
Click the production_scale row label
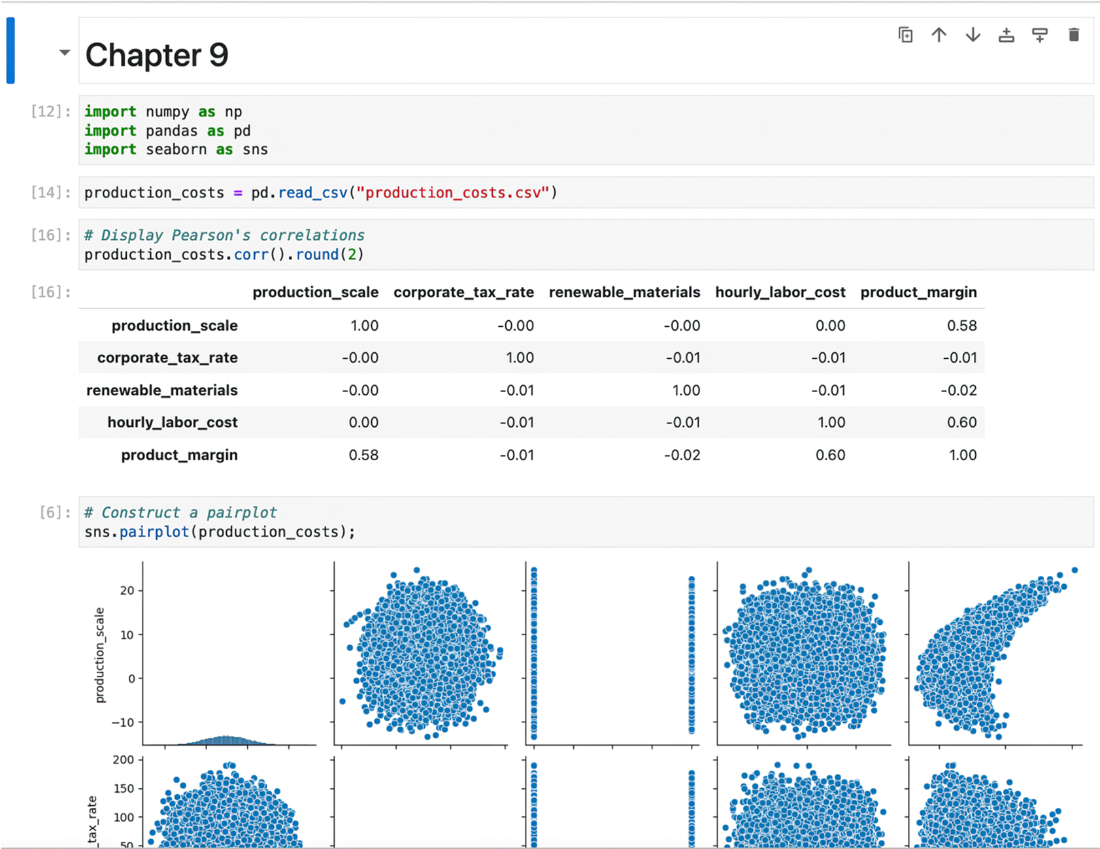click(175, 326)
